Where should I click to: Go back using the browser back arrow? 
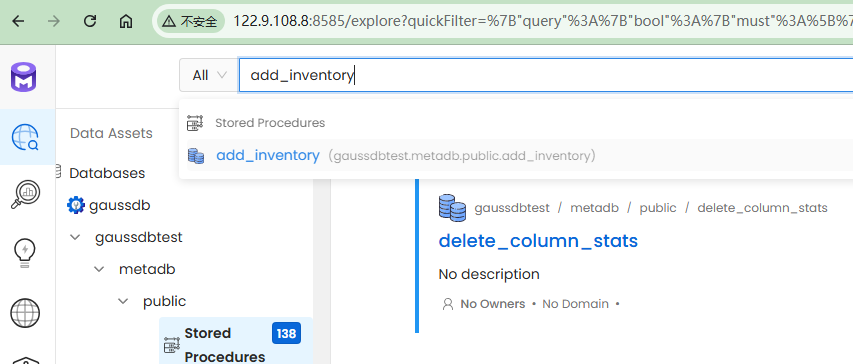[x=18, y=21]
